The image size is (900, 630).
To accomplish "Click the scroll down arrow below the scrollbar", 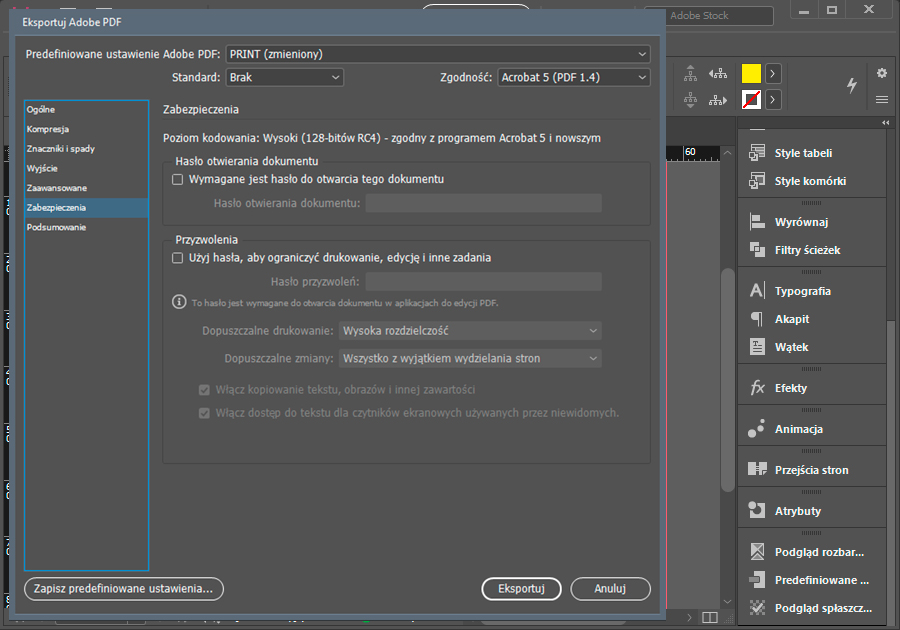I will 727,602.
